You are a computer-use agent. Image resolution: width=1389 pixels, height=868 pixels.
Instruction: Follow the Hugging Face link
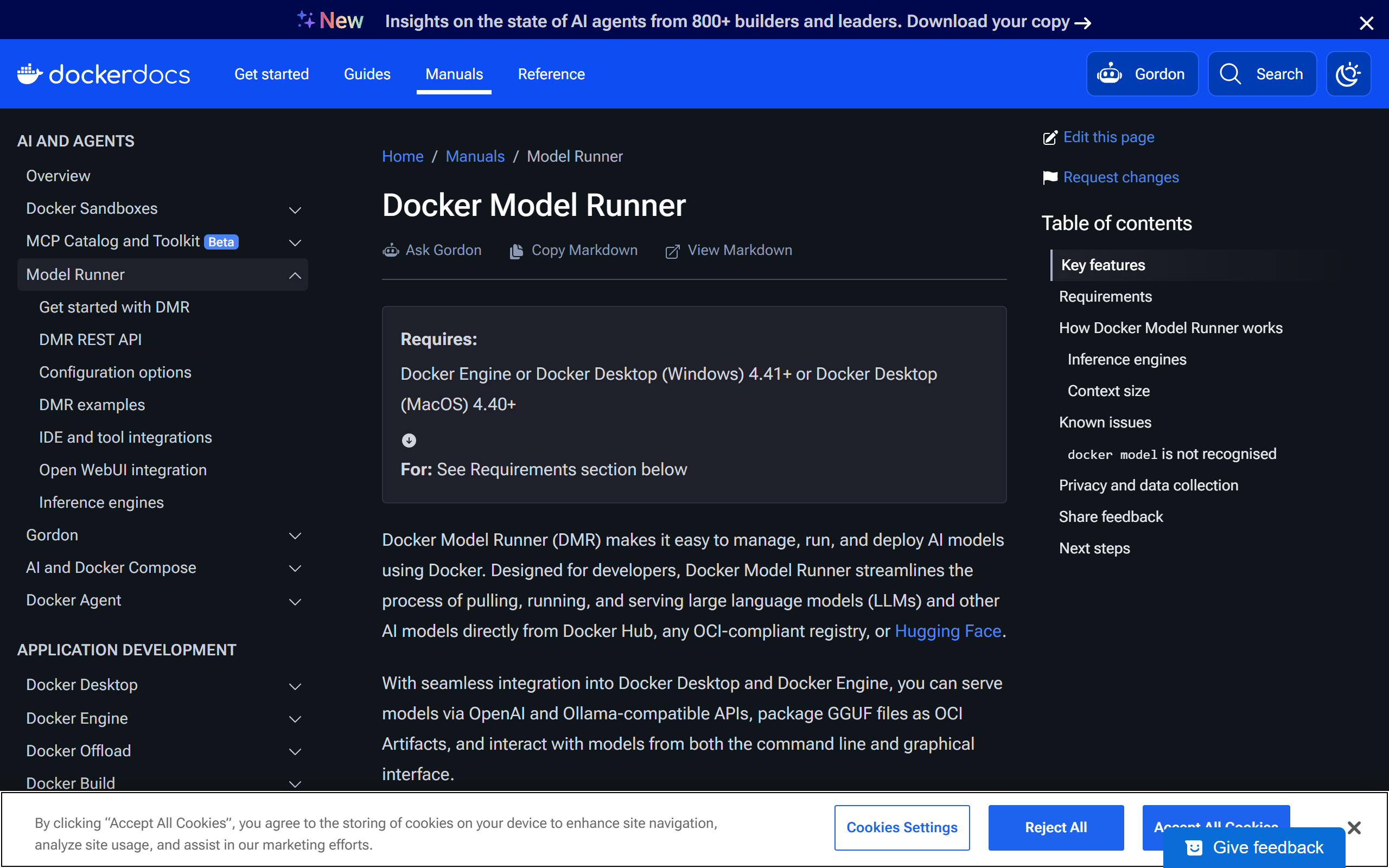[x=948, y=631]
